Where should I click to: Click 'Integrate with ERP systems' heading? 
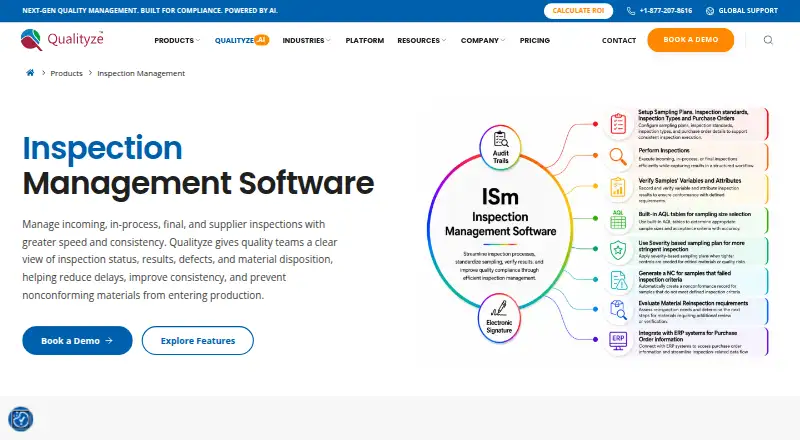(687, 336)
